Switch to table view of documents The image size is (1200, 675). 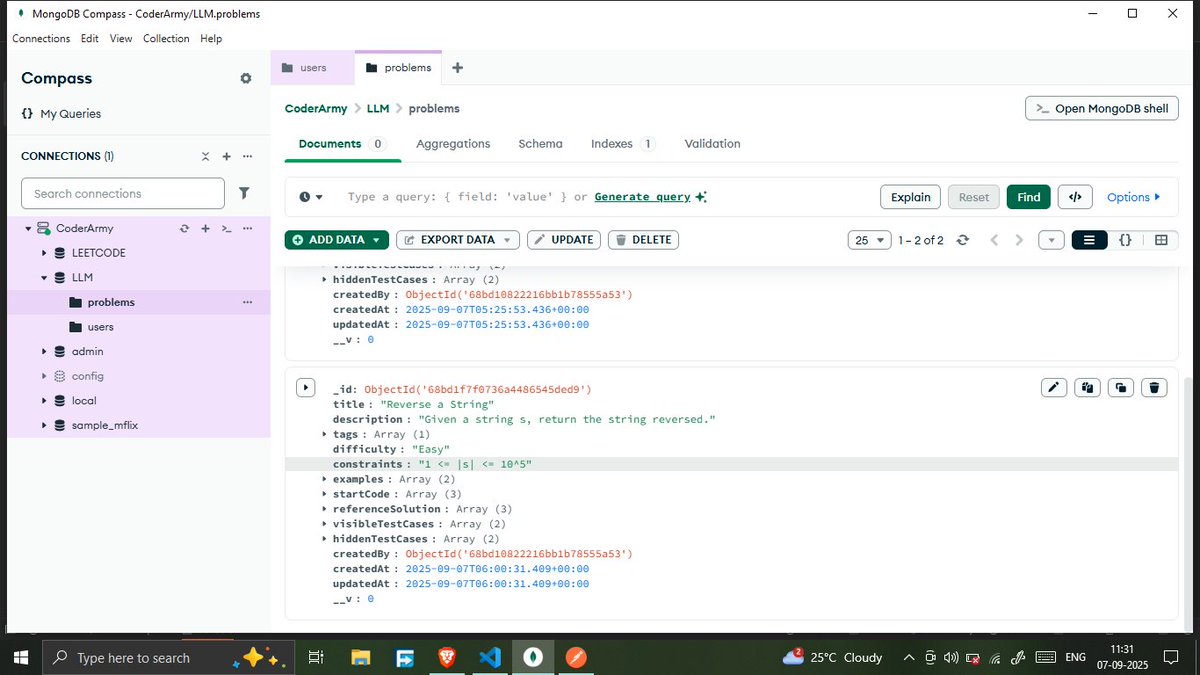coord(1161,240)
